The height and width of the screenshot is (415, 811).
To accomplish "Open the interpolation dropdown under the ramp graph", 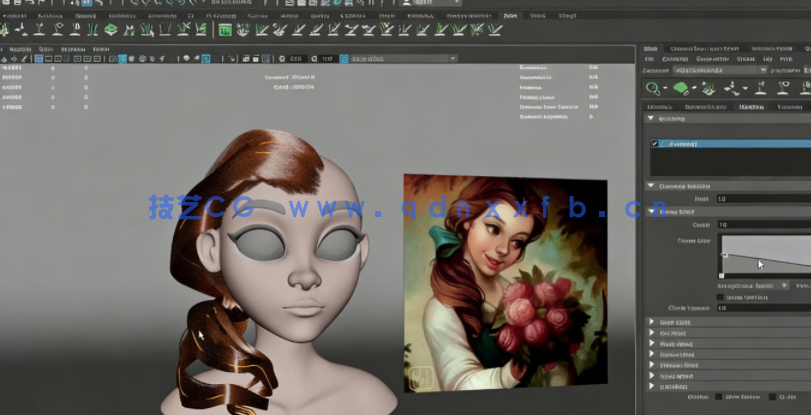I will [754, 285].
